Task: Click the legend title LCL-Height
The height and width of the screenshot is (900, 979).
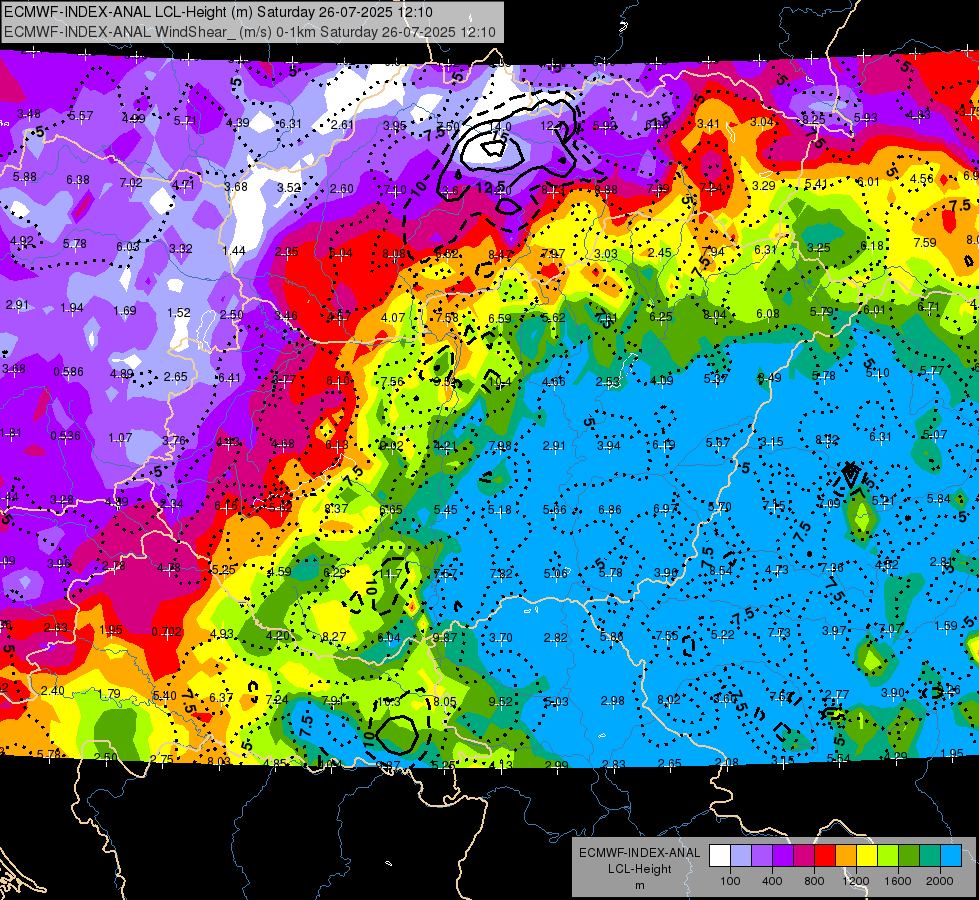Action: [x=640, y=869]
